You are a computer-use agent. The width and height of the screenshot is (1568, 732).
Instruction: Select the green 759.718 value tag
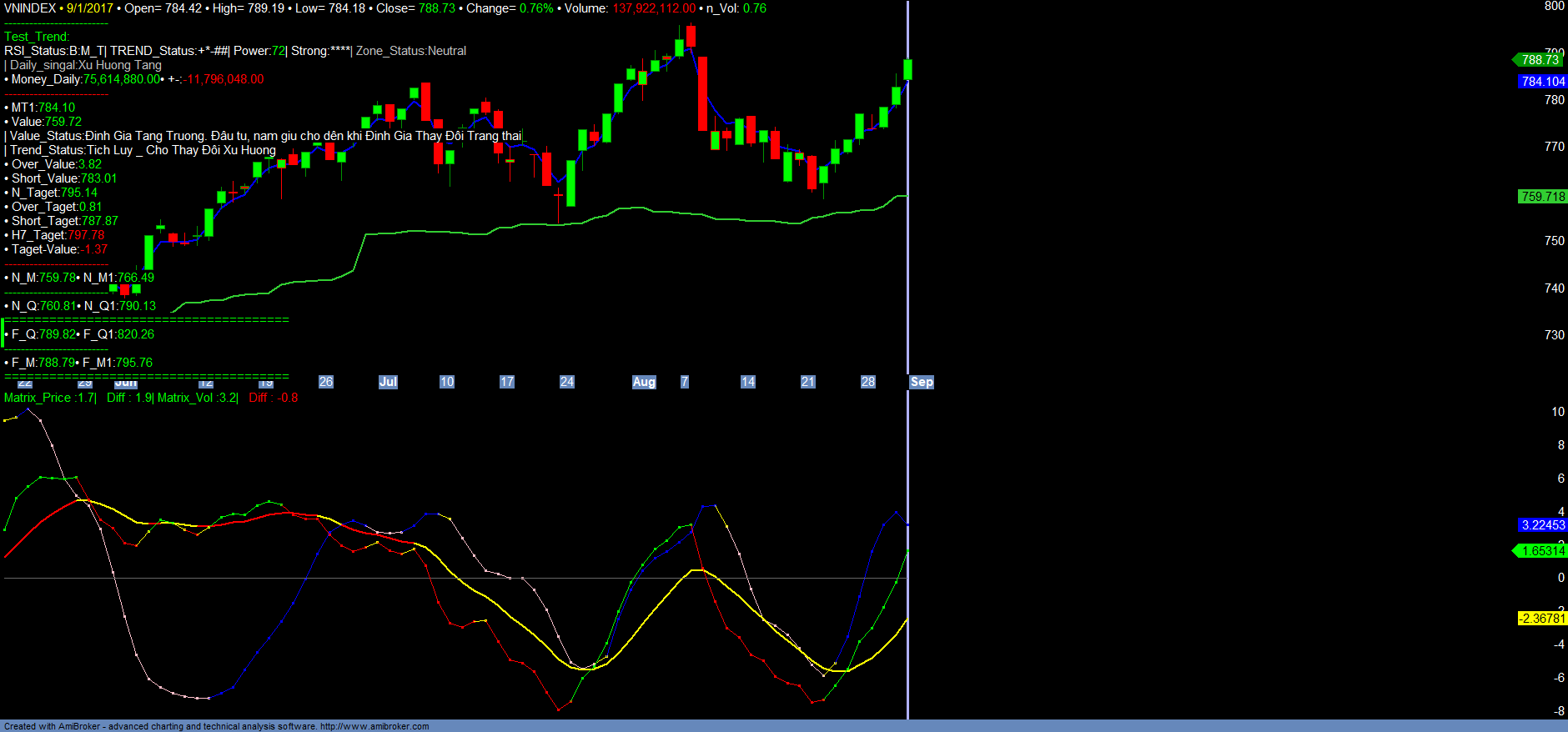click(x=1543, y=197)
